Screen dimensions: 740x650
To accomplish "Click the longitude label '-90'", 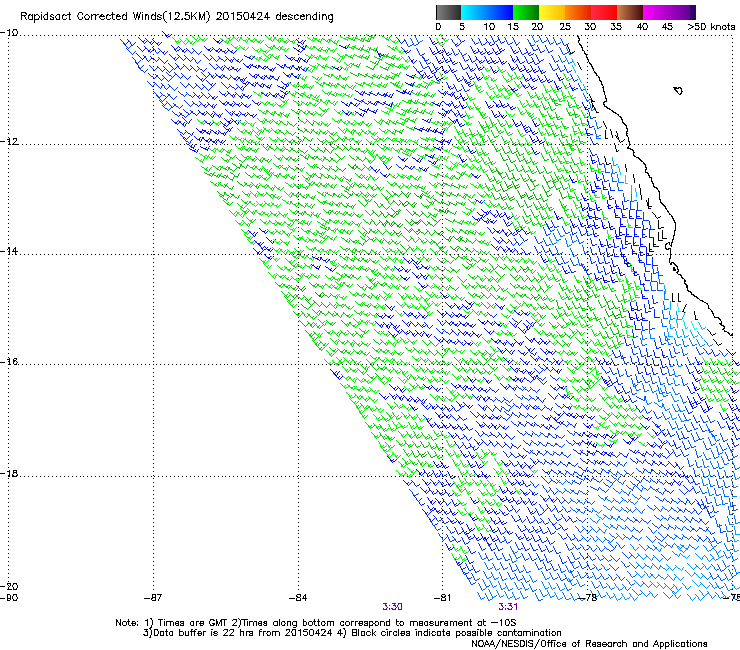I will coord(9,598).
